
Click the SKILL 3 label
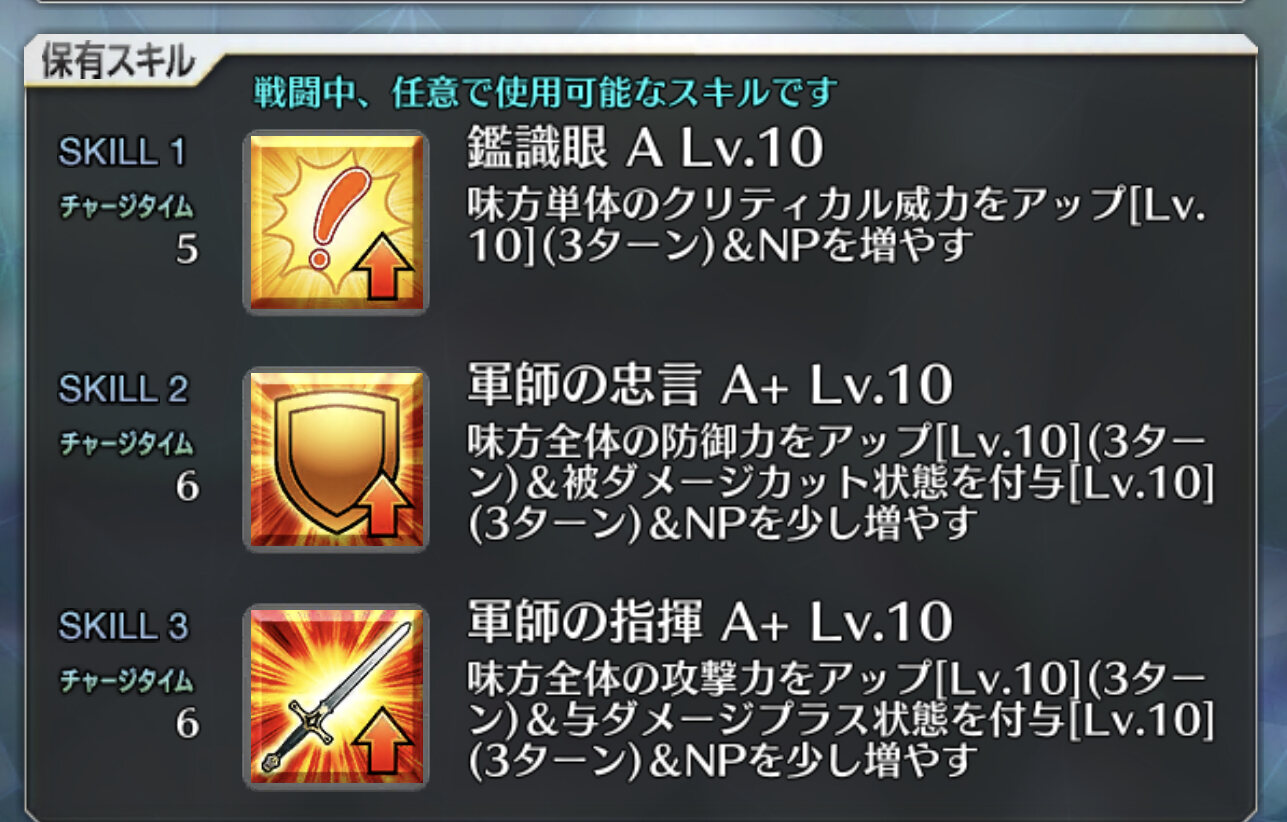(x=122, y=627)
